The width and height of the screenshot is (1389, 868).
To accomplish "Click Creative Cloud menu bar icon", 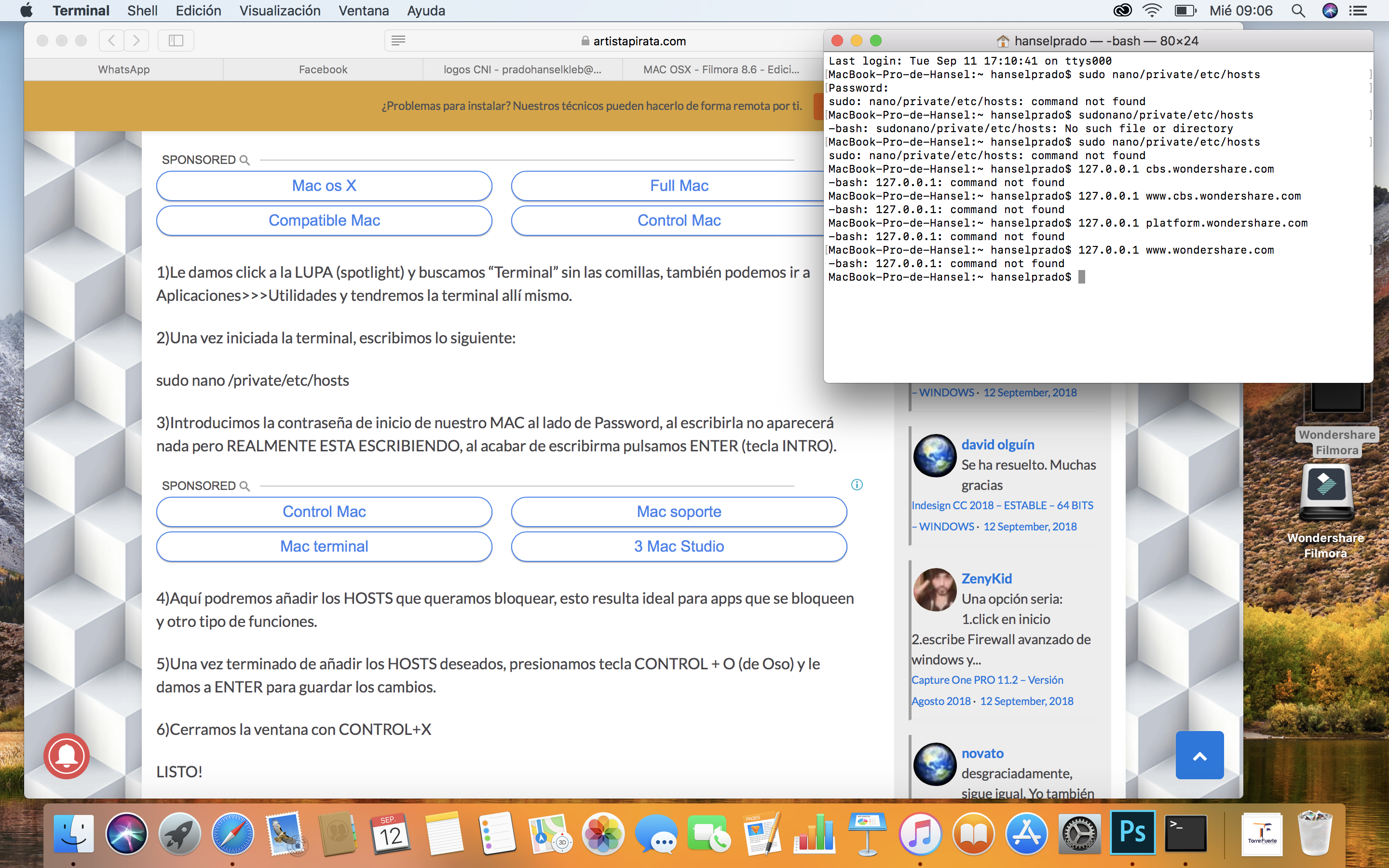I will coord(1122,10).
